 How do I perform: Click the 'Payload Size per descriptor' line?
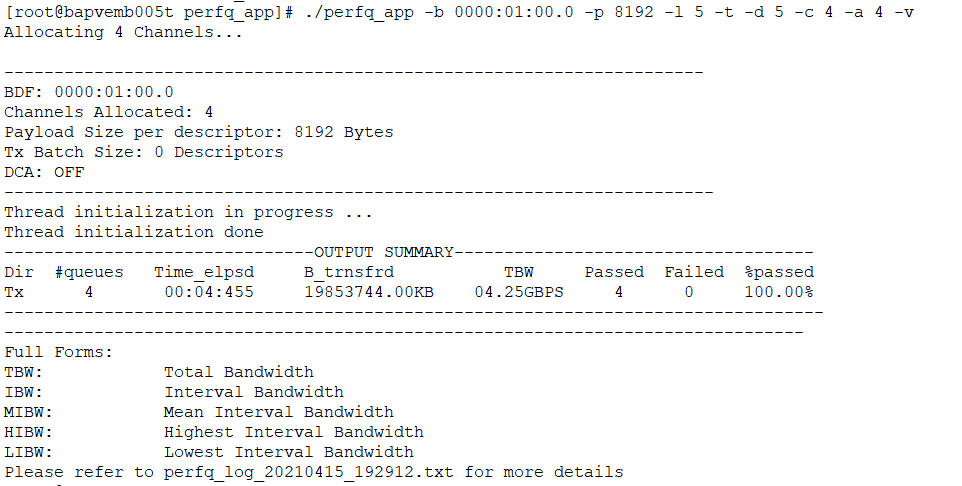199,132
